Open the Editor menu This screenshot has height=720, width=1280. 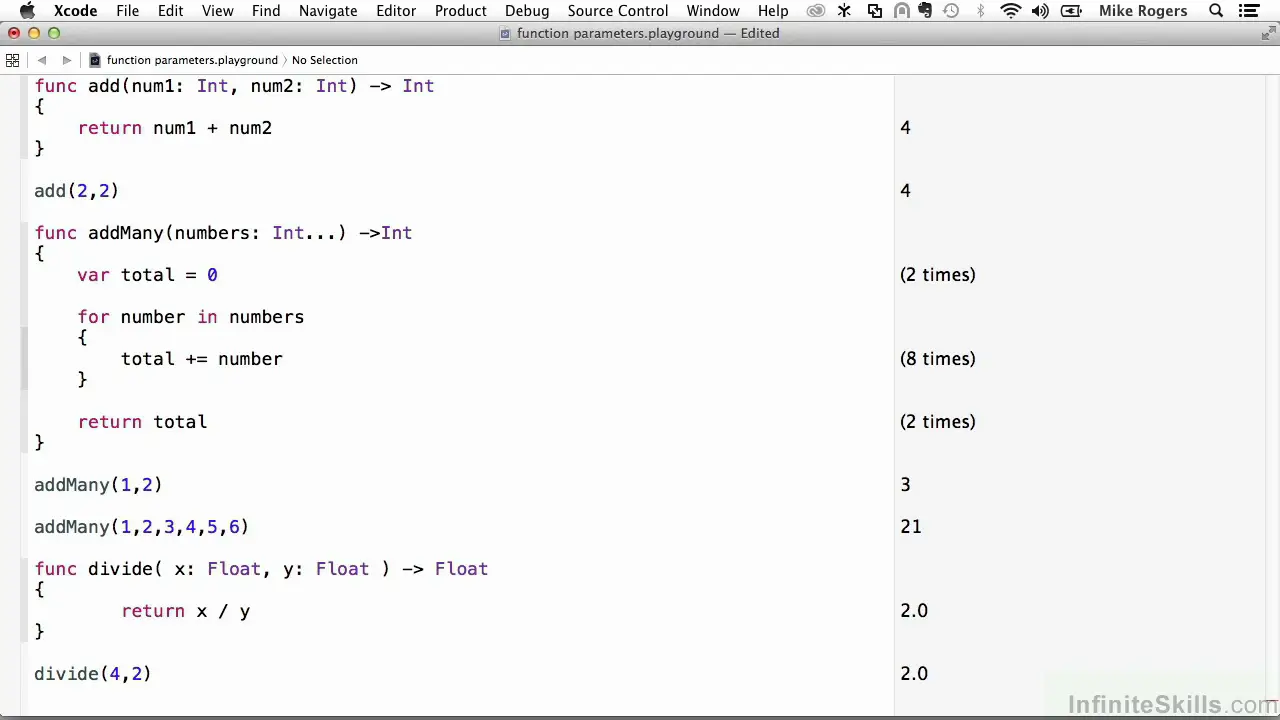(x=396, y=11)
